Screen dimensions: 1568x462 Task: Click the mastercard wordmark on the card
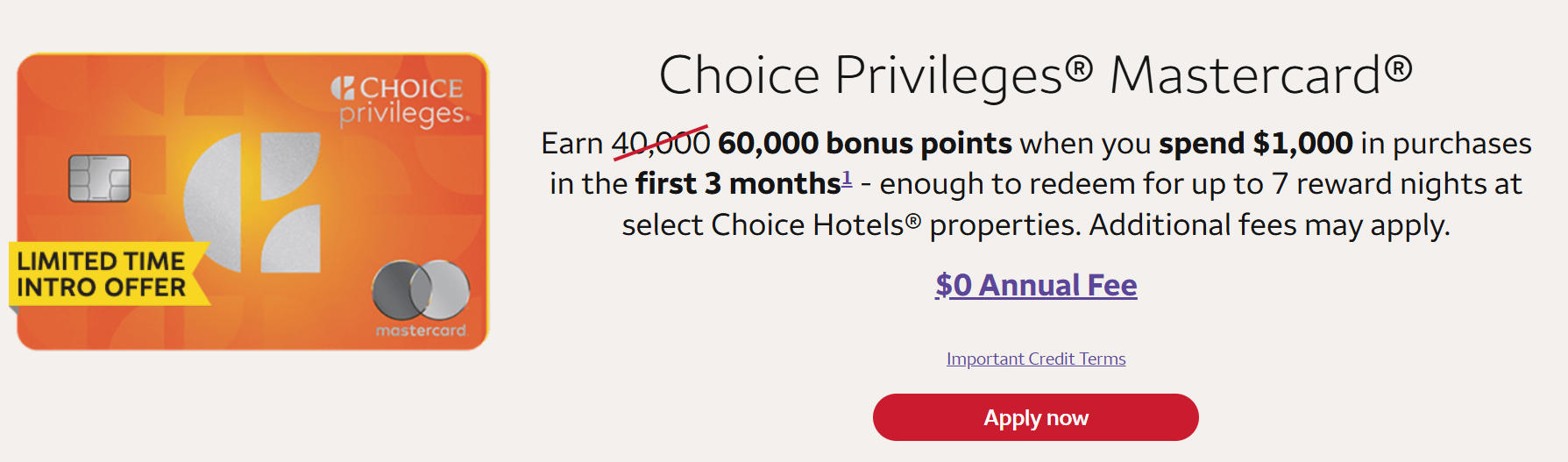421,331
